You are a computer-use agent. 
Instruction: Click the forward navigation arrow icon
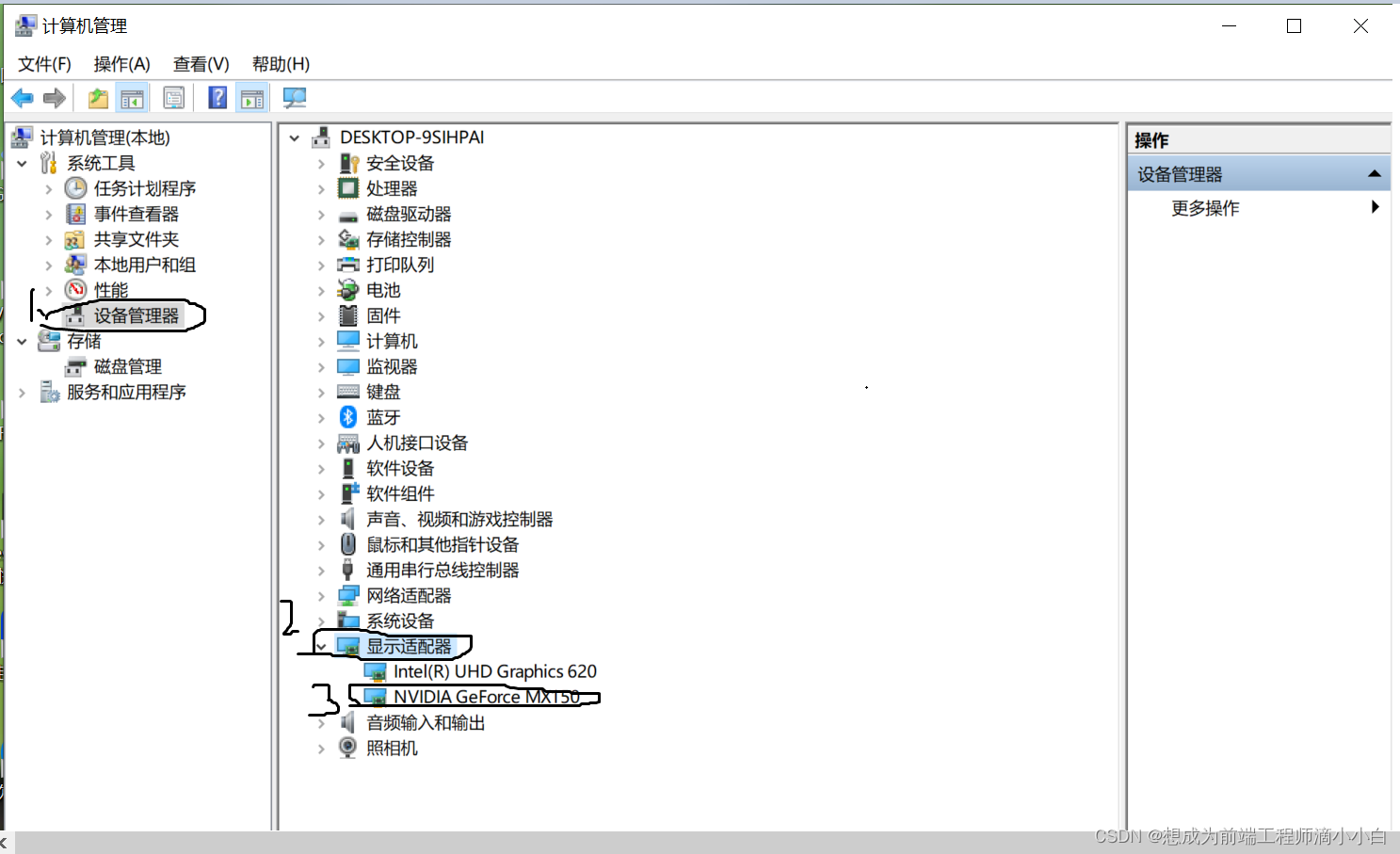54,97
